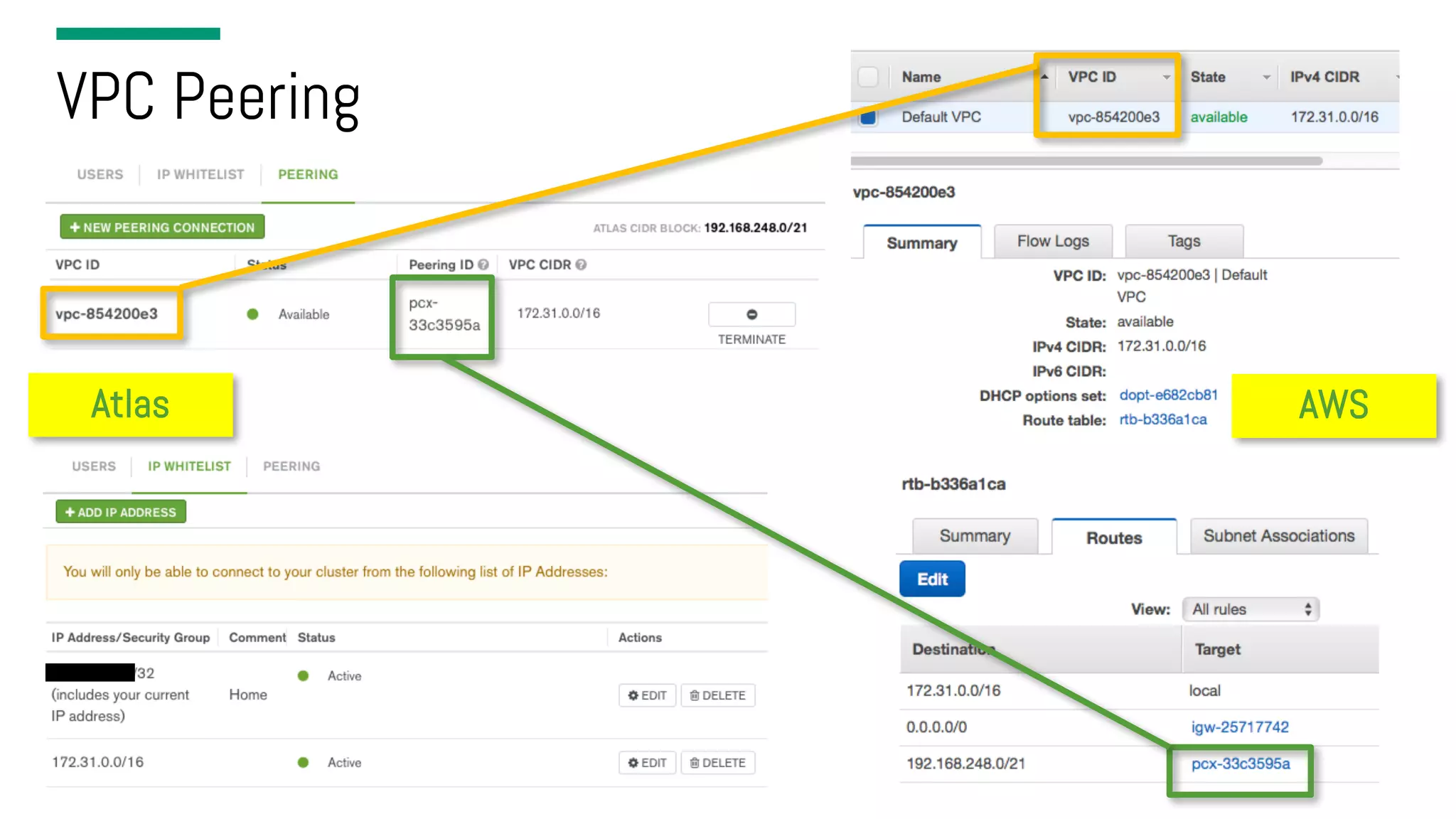Click New Peering Connection button
Image resolution: width=1456 pixels, height=819 pixels.
[x=162, y=227]
